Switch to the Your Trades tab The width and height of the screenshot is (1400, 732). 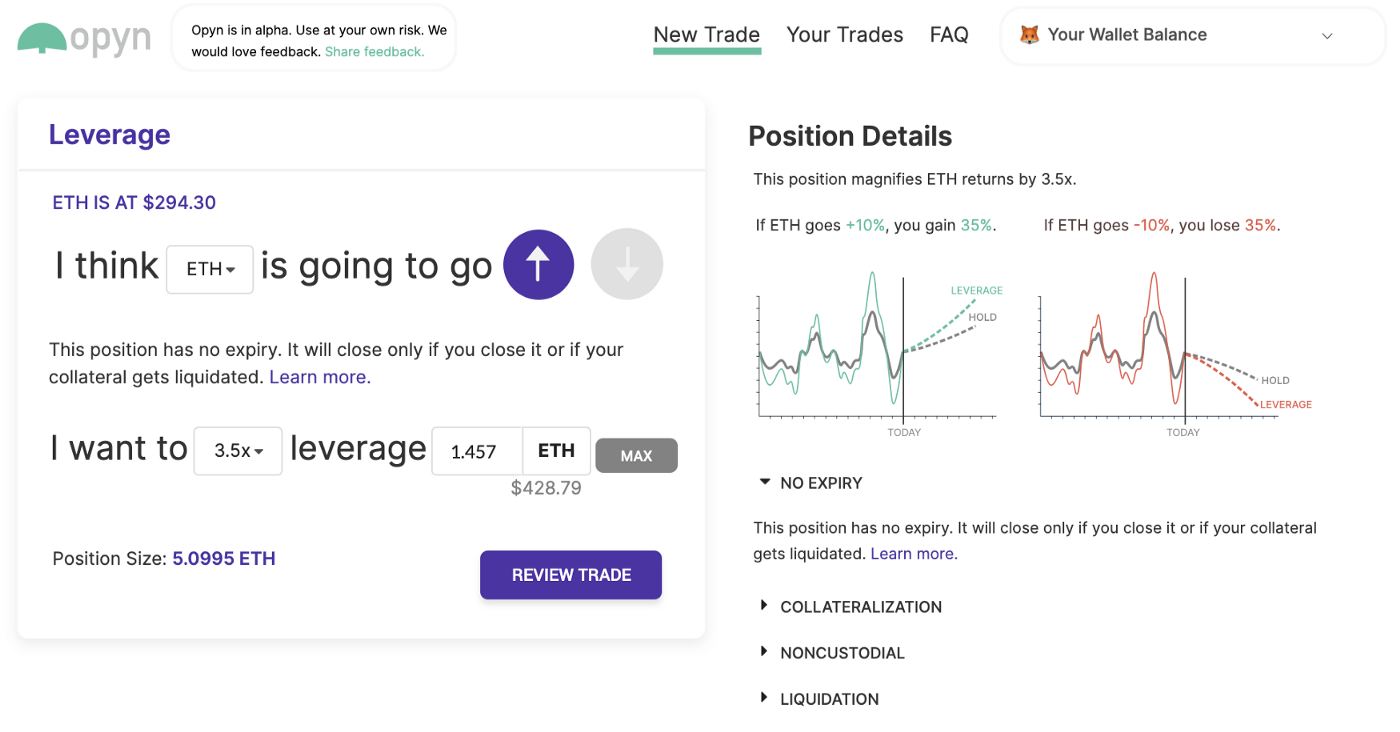pyautogui.click(x=844, y=34)
